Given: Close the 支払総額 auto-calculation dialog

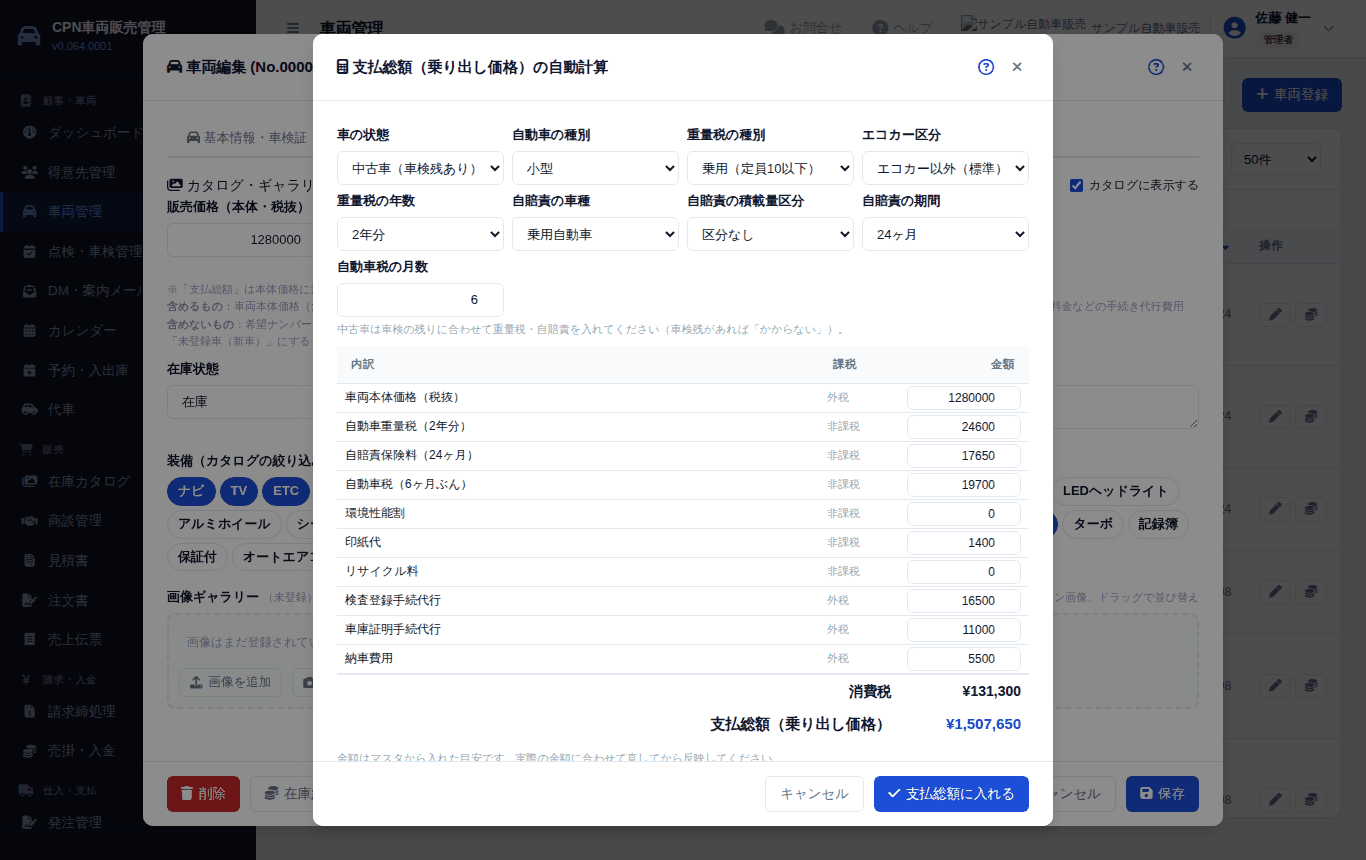Looking at the screenshot, I should point(1017,67).
